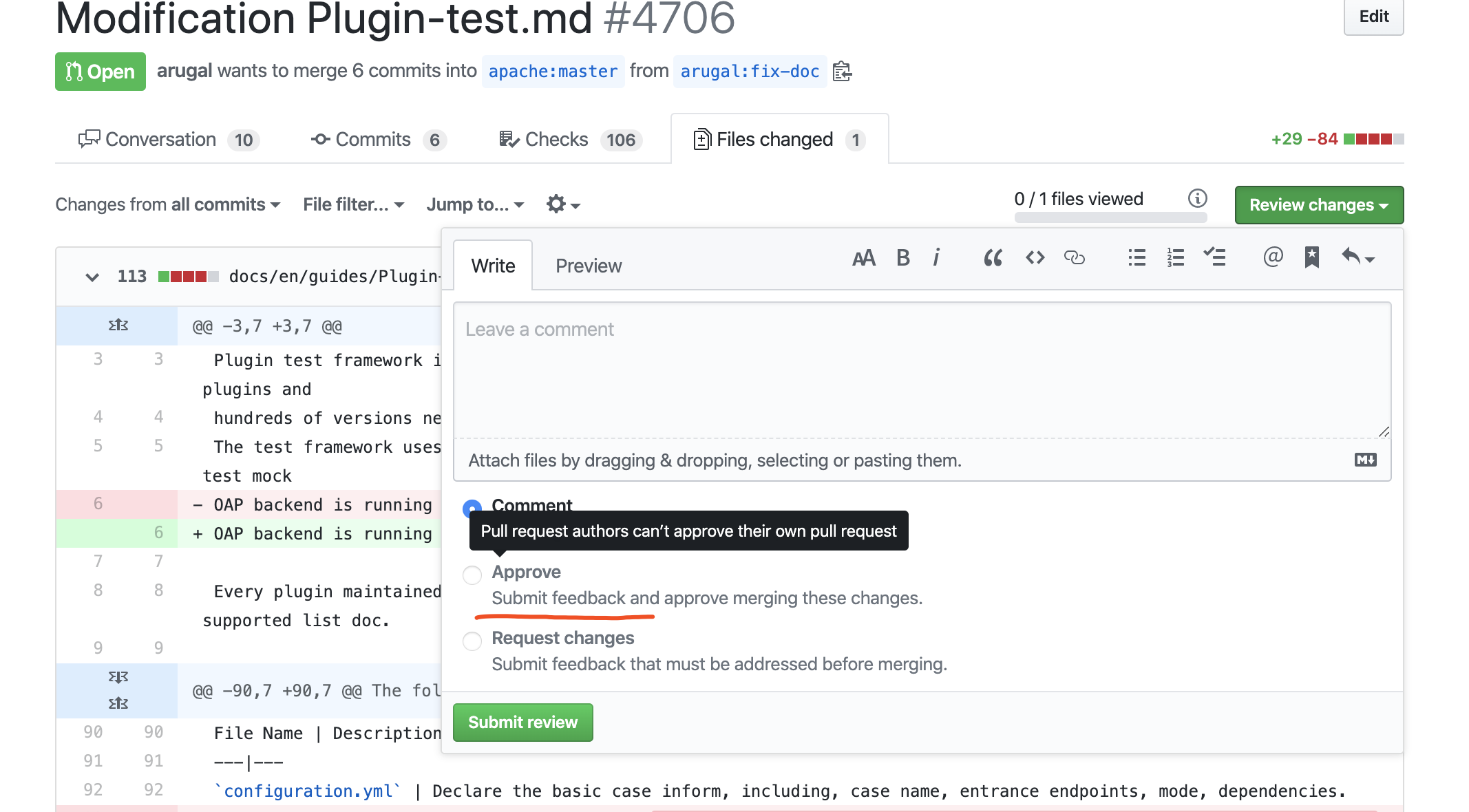The image size is (1469, 812).
Task: Select the Comment radio option
Action: [x=472, y=508]
